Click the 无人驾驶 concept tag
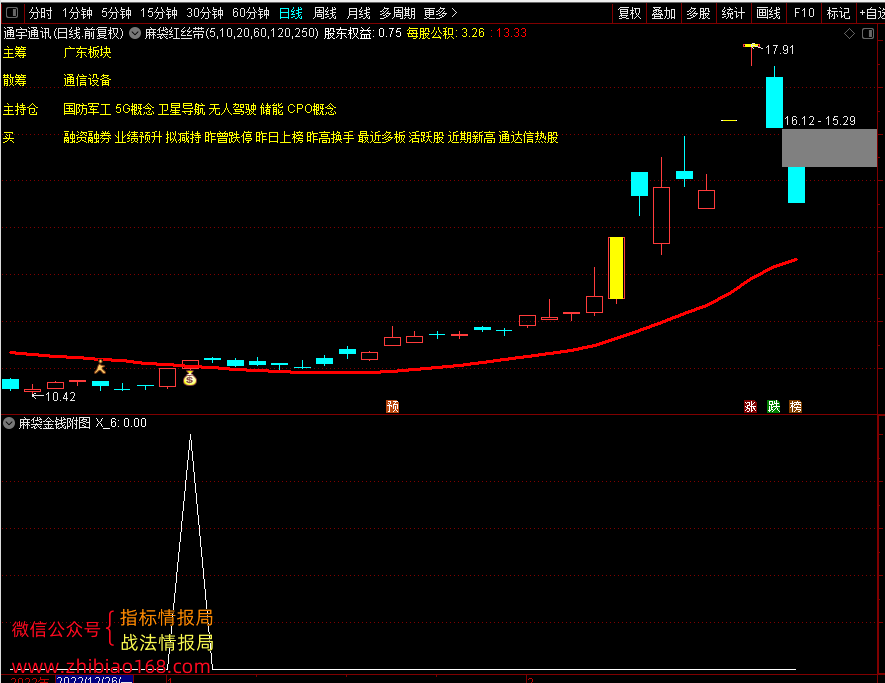The image size is (885, 683). pyautogui.click(x=233, y=109)
